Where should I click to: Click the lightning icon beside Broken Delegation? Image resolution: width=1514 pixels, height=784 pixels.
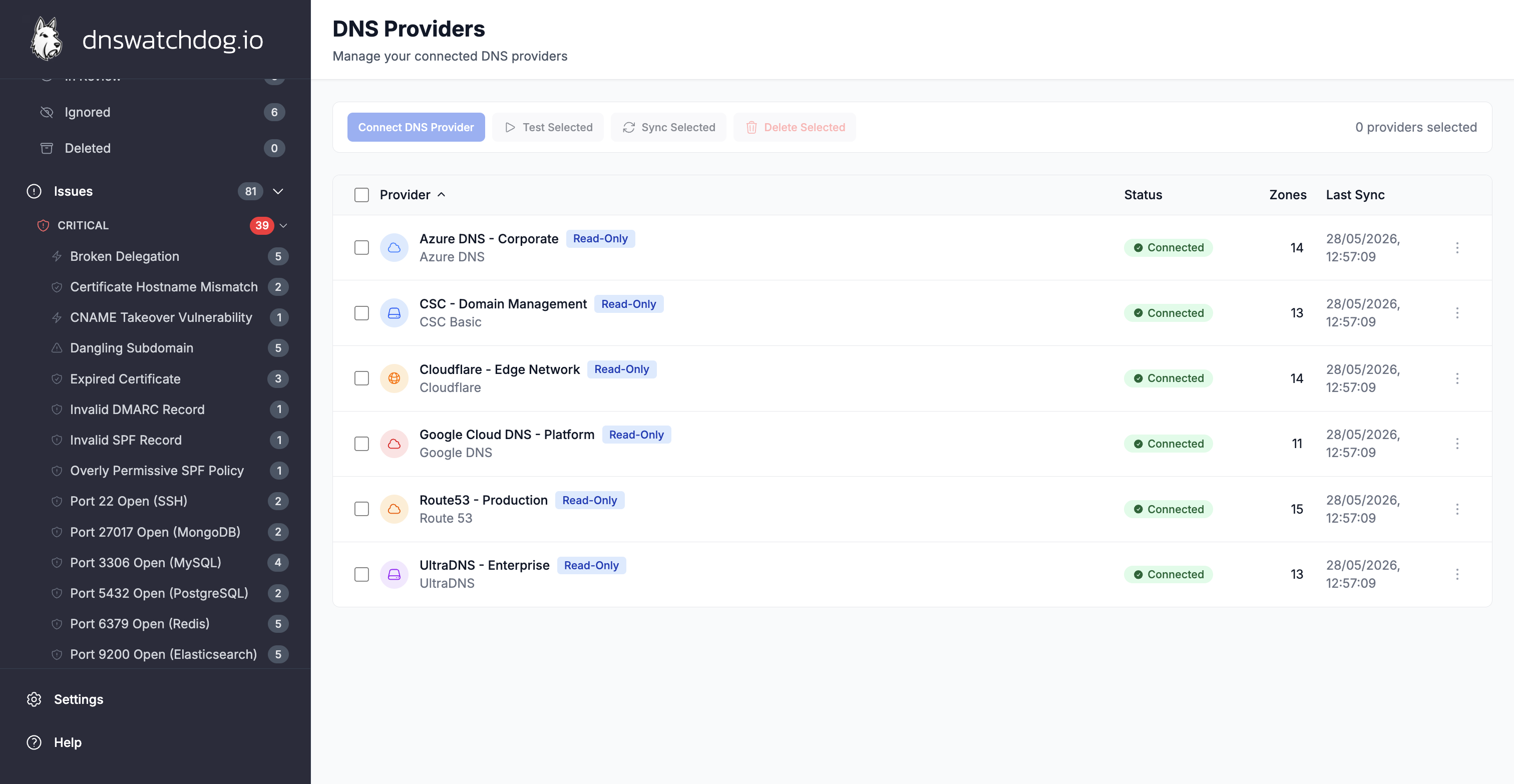click(x=57, y=256)
